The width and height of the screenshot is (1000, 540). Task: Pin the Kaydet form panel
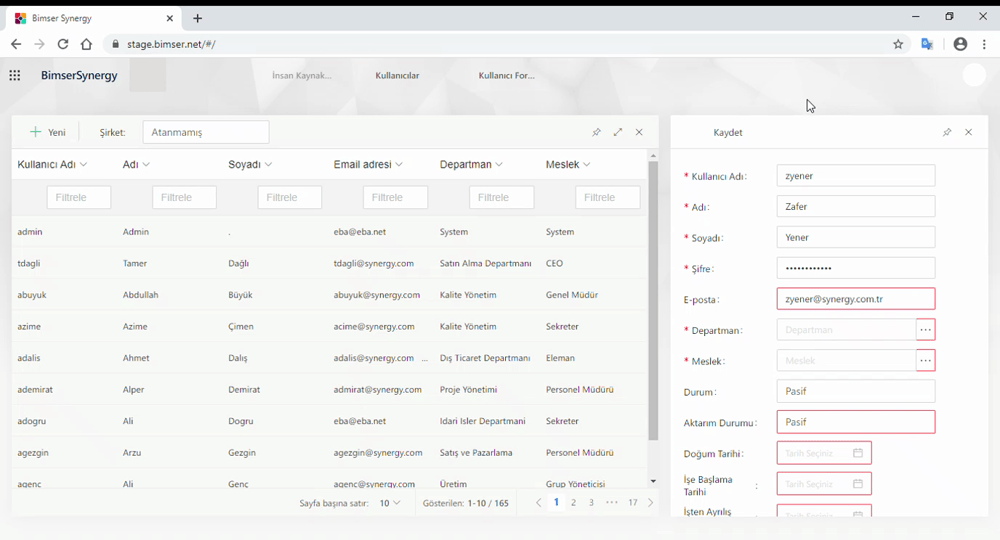tap(947, 132)
